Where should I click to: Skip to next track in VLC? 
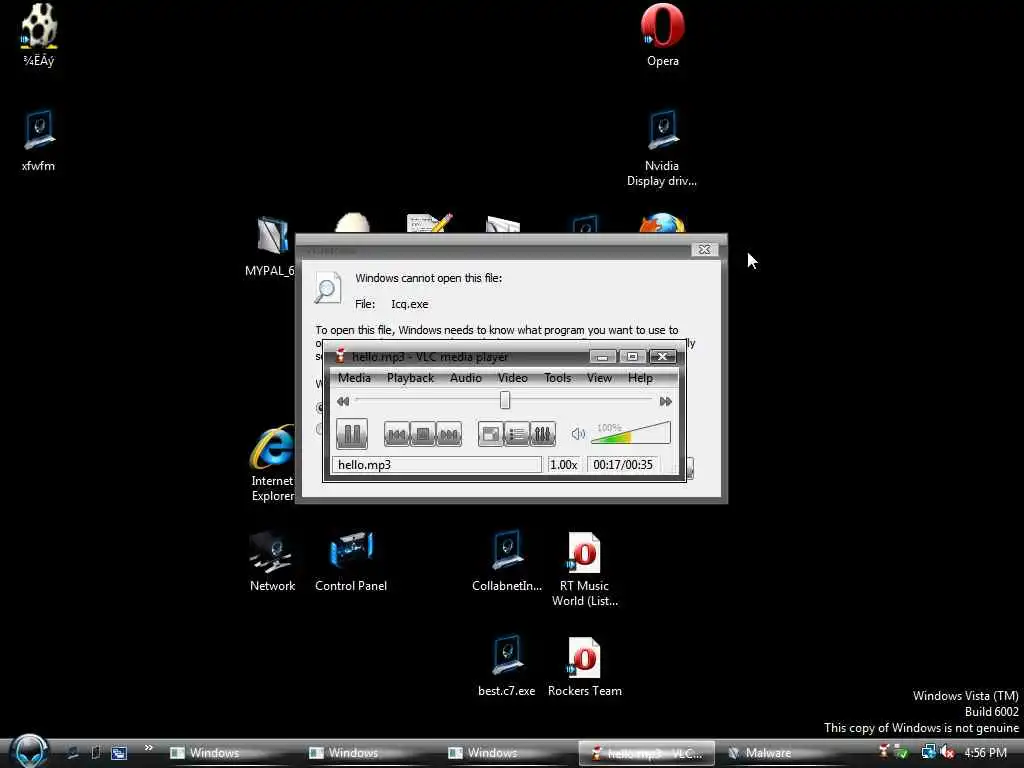click(449, 434)
